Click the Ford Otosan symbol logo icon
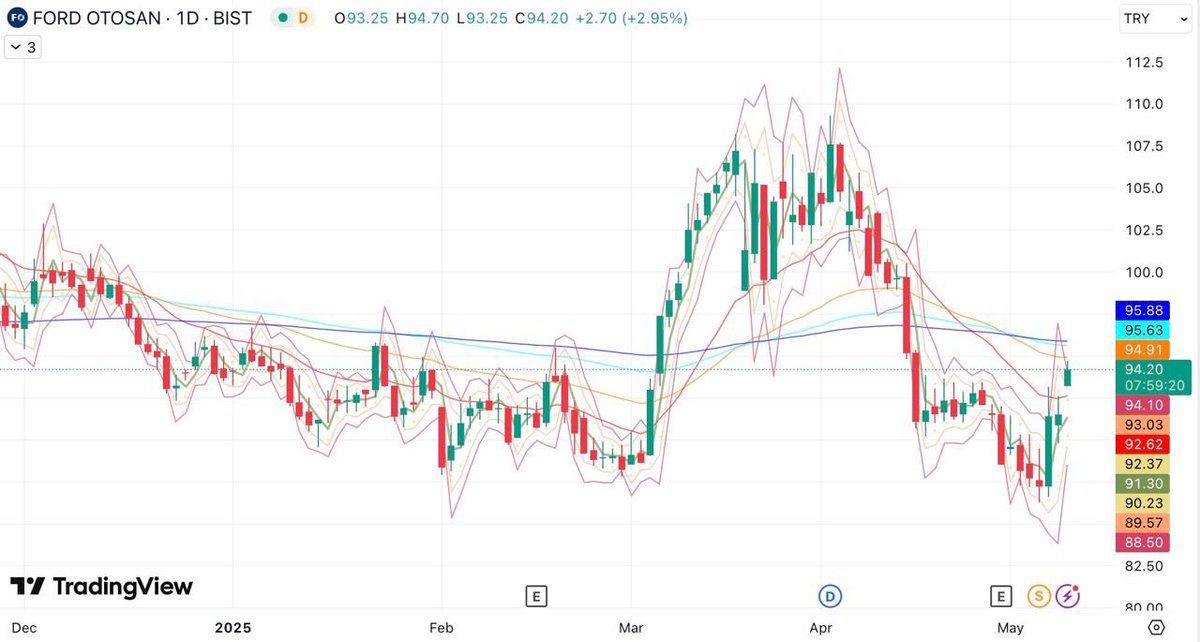The width and height of the screenshot is (1200, 642). pos(15,18)
